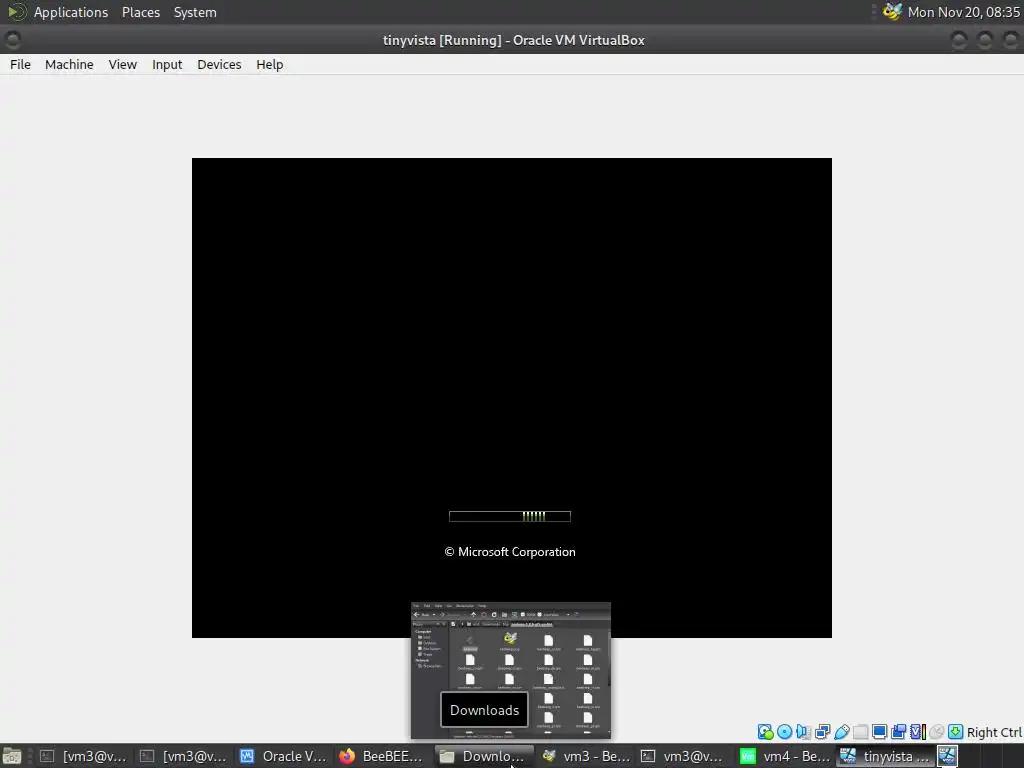Click the network adapters status icon
Viewport: 1024px width, 768px height.
point(822,732)
